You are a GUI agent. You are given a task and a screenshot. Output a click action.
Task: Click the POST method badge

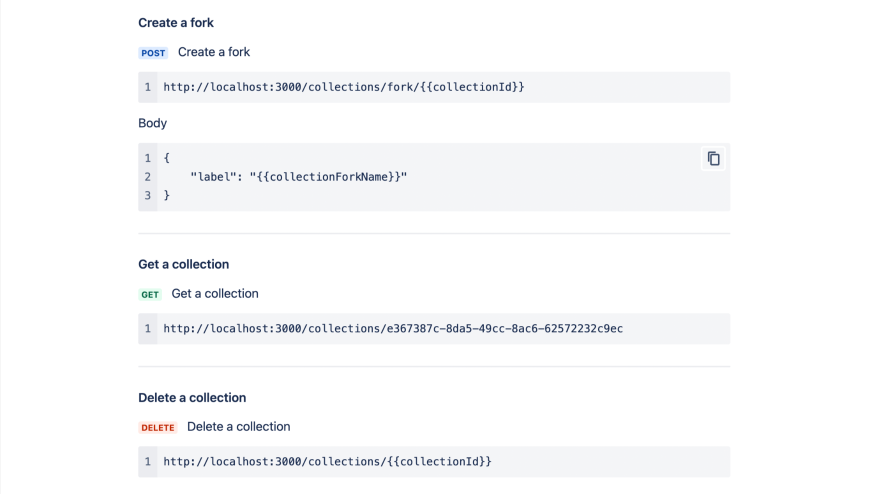click(x=153, y=53)
